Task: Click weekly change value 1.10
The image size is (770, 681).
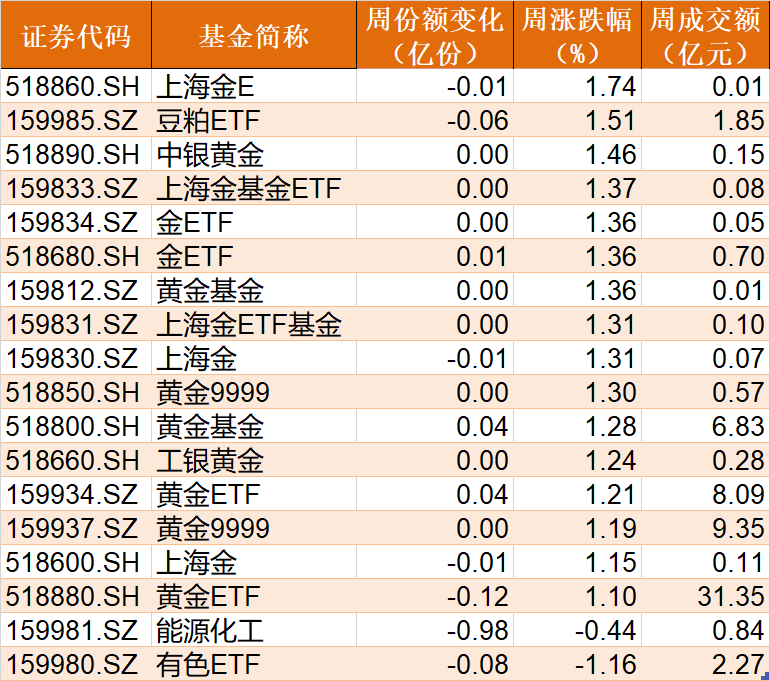Action: [x=611, y=596]
